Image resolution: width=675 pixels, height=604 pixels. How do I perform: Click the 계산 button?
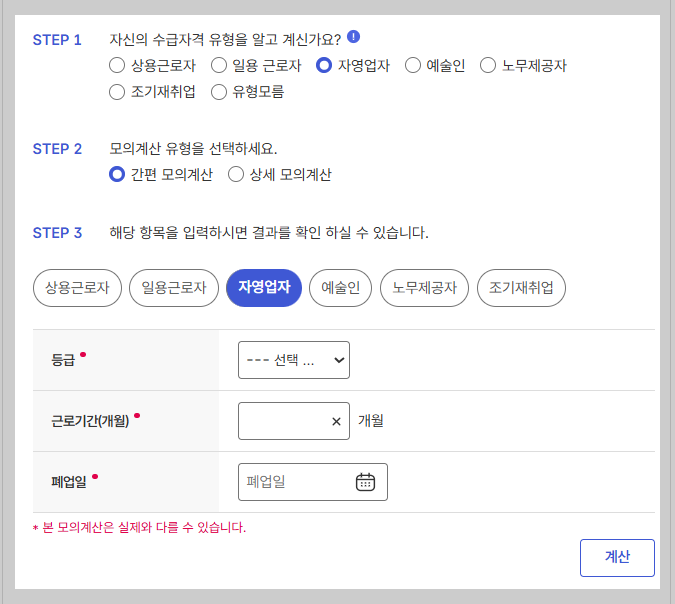tap(617, 558)
